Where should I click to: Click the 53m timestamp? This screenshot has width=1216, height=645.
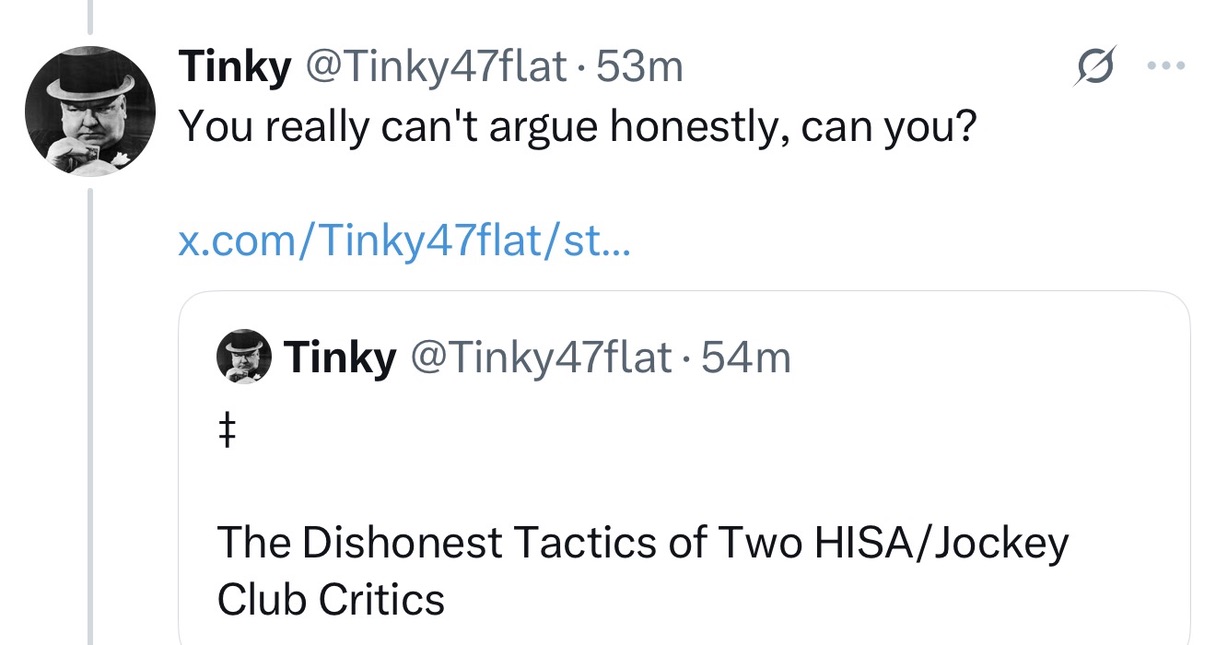tap(639, 68)
